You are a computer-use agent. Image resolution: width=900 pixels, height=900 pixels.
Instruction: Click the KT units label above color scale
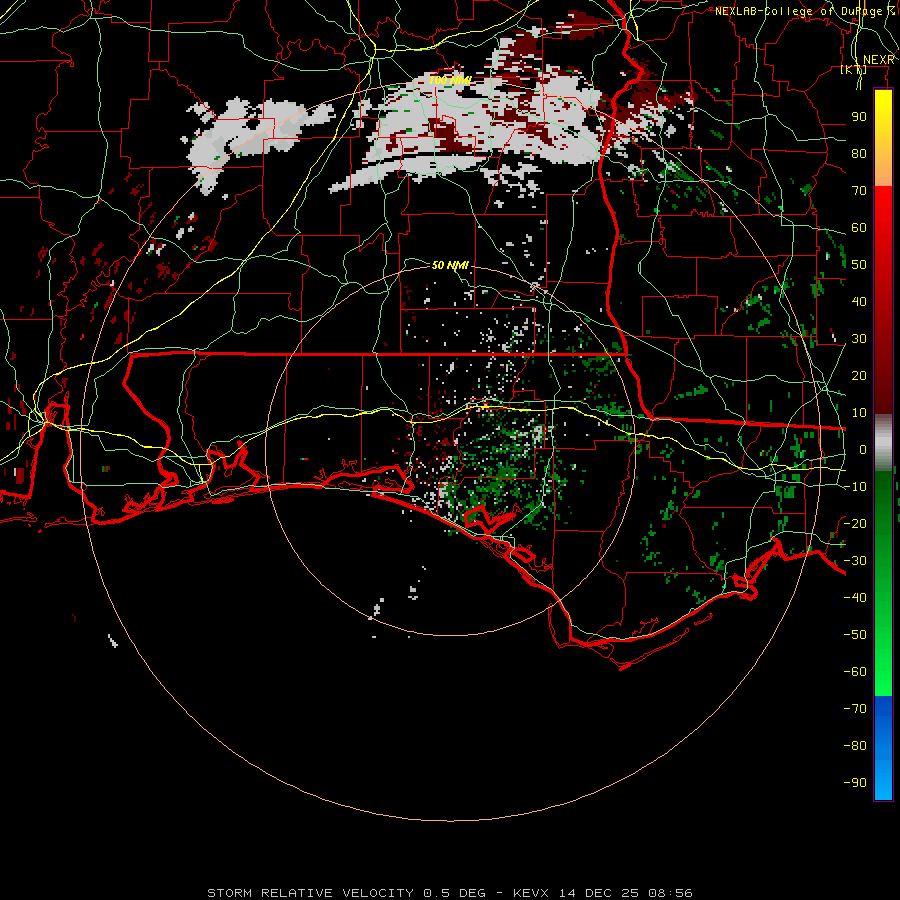[x=854, y=69]
